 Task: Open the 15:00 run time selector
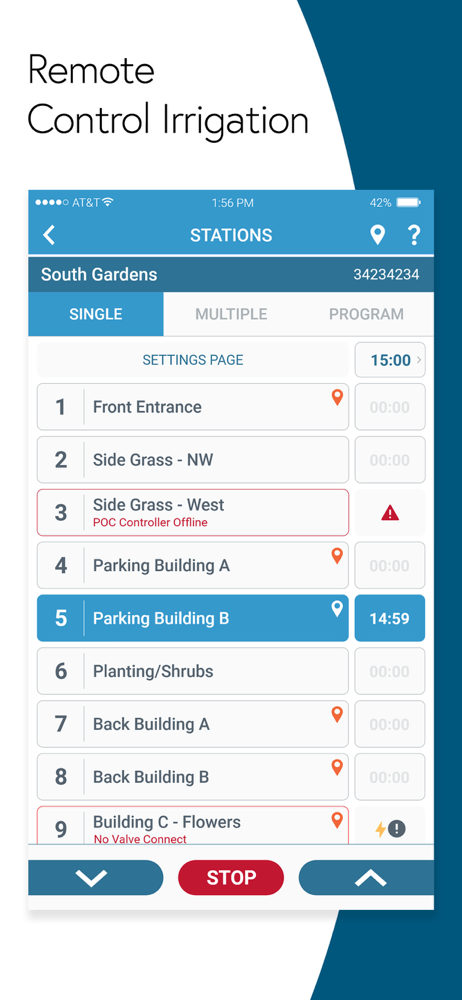(x=390, y=360)
